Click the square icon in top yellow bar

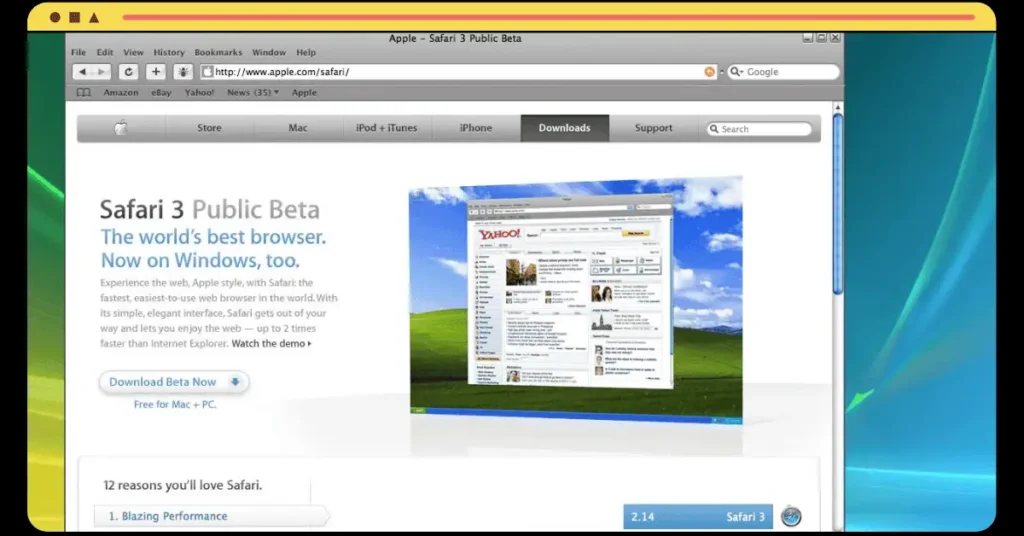(74, 18)
